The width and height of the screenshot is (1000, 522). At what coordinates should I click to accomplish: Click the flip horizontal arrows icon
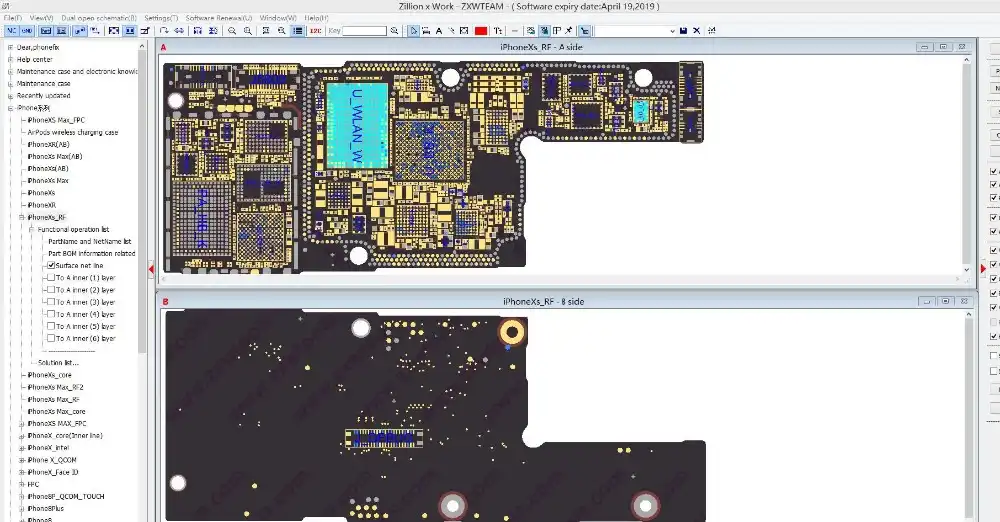coord(179,31)
